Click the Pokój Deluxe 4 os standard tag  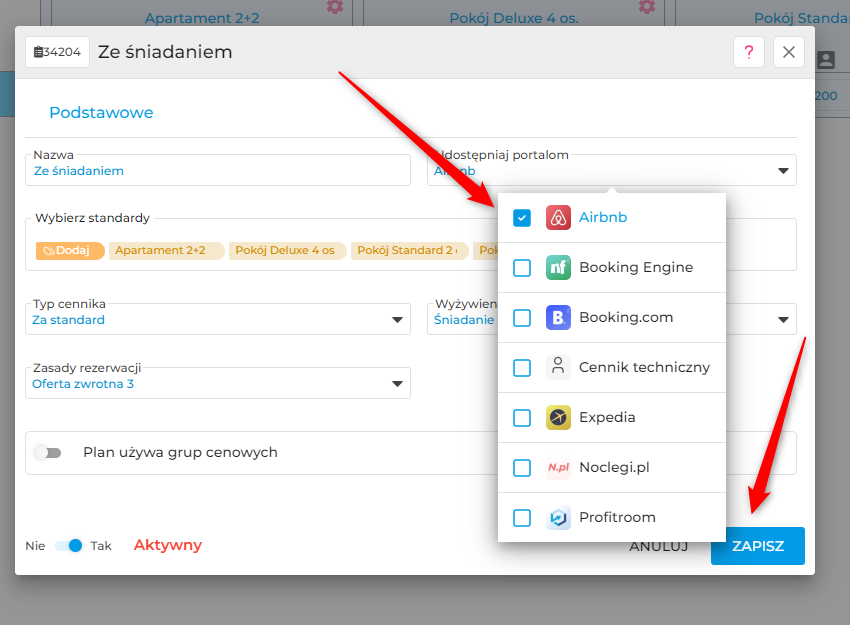coord(287,250)
